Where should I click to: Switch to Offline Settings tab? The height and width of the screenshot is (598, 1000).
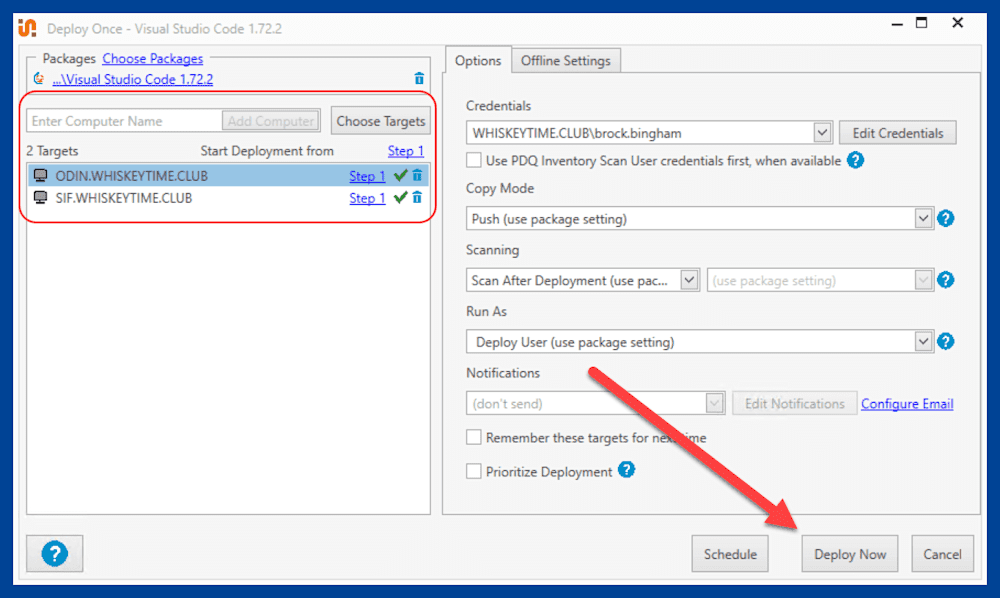tap(566, 61)
